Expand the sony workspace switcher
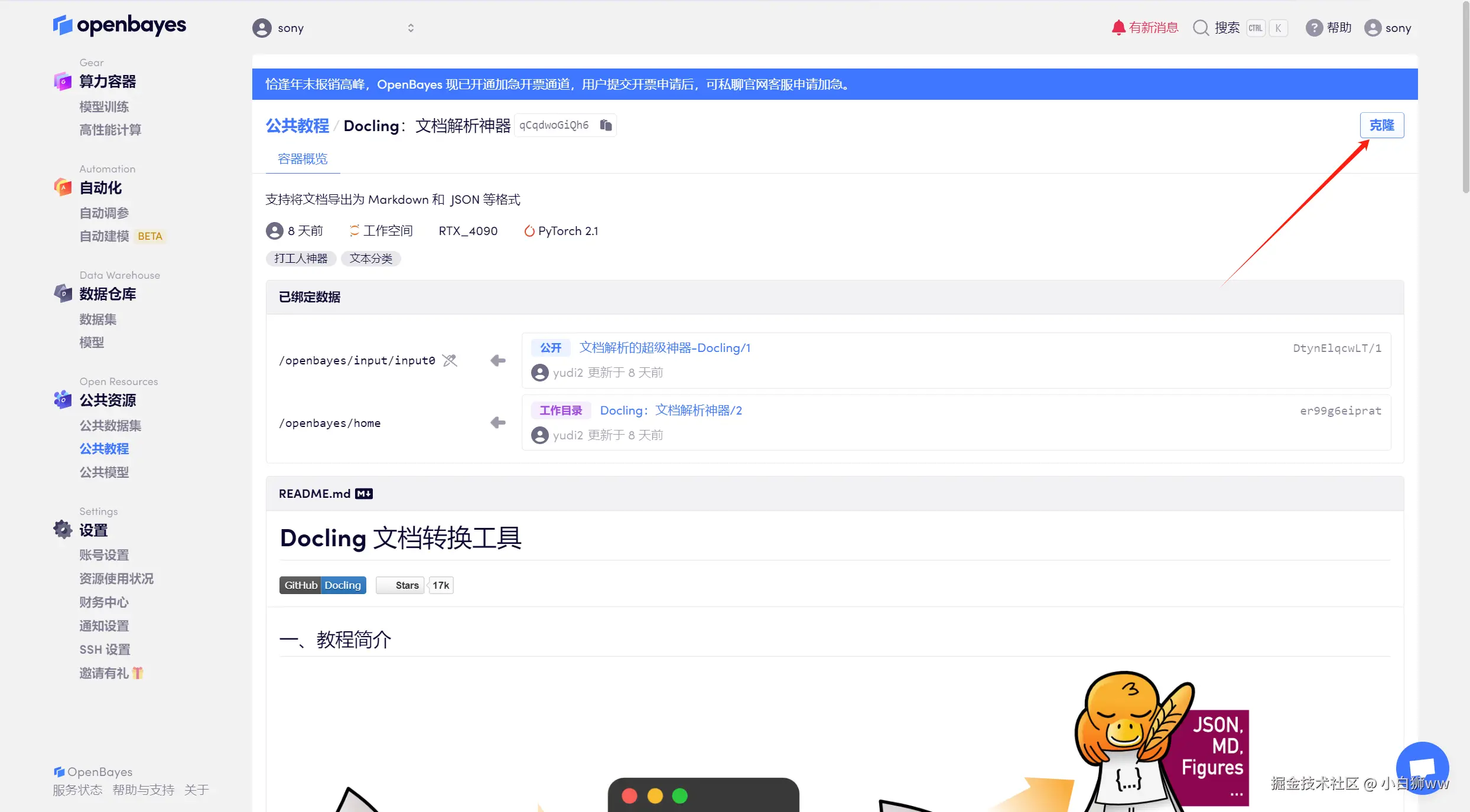The height and width of the screenshot is (812, 1470). pos(411,28)
